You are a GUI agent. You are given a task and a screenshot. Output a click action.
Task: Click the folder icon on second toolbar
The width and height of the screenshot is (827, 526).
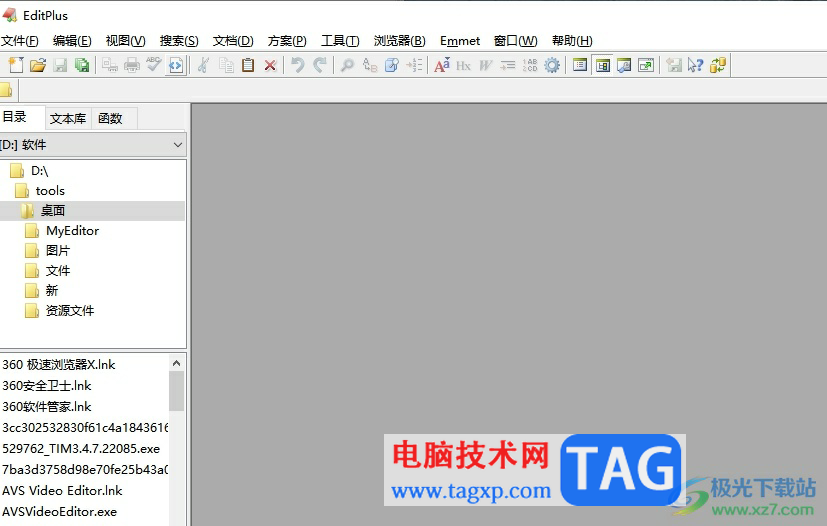(x=6, y=90)
